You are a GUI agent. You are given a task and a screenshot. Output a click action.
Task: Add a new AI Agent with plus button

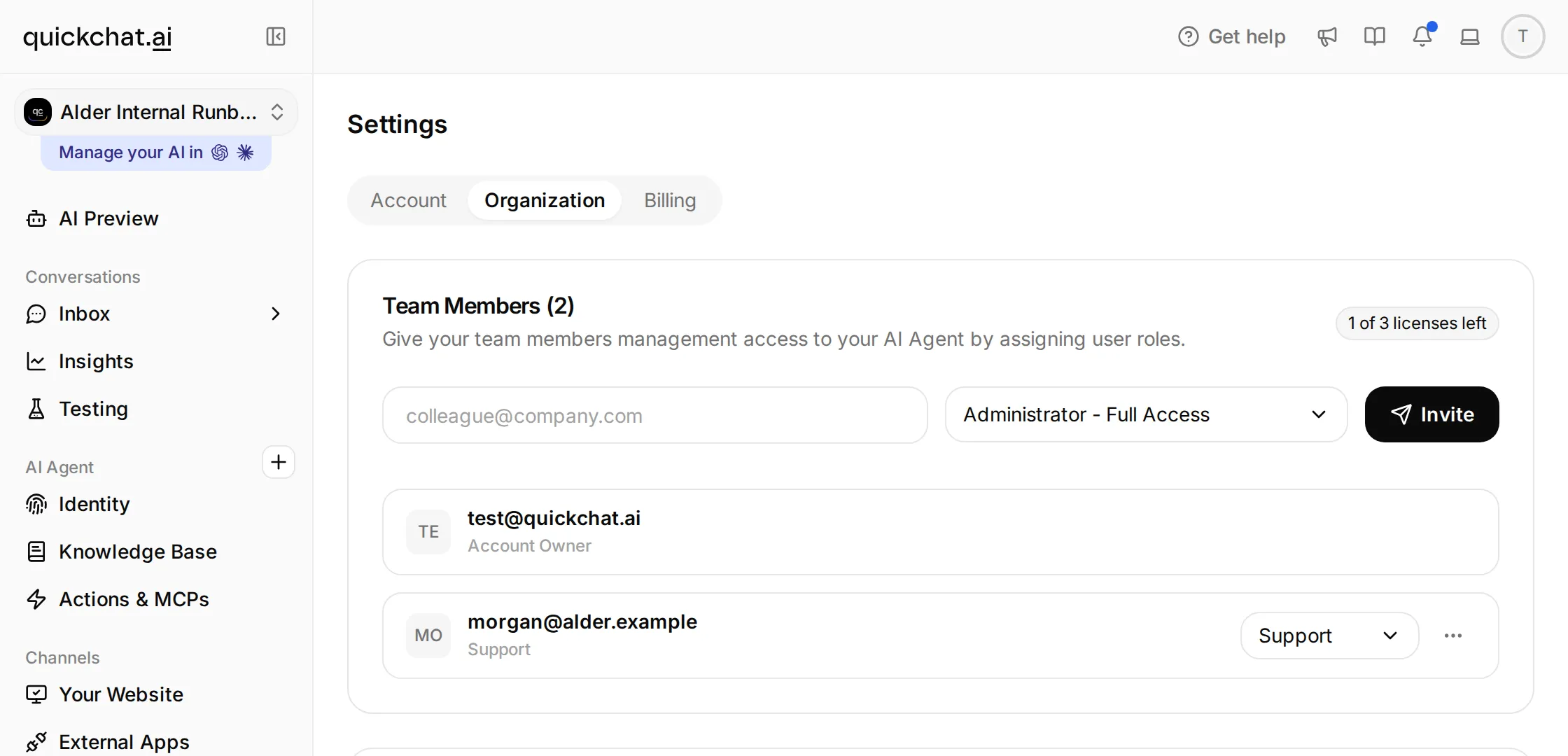279,462
